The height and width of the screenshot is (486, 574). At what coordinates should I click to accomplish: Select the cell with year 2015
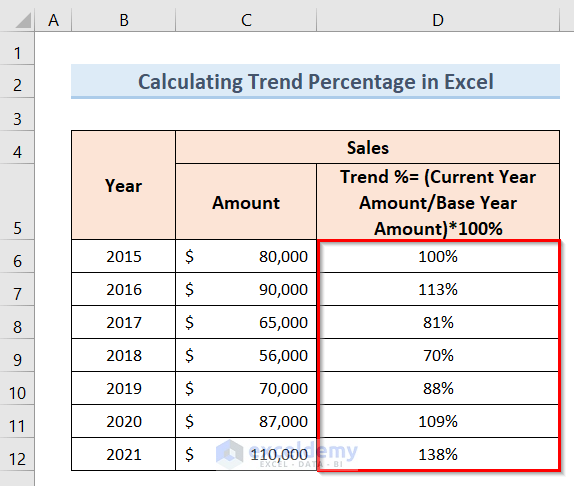pos(123,256)
